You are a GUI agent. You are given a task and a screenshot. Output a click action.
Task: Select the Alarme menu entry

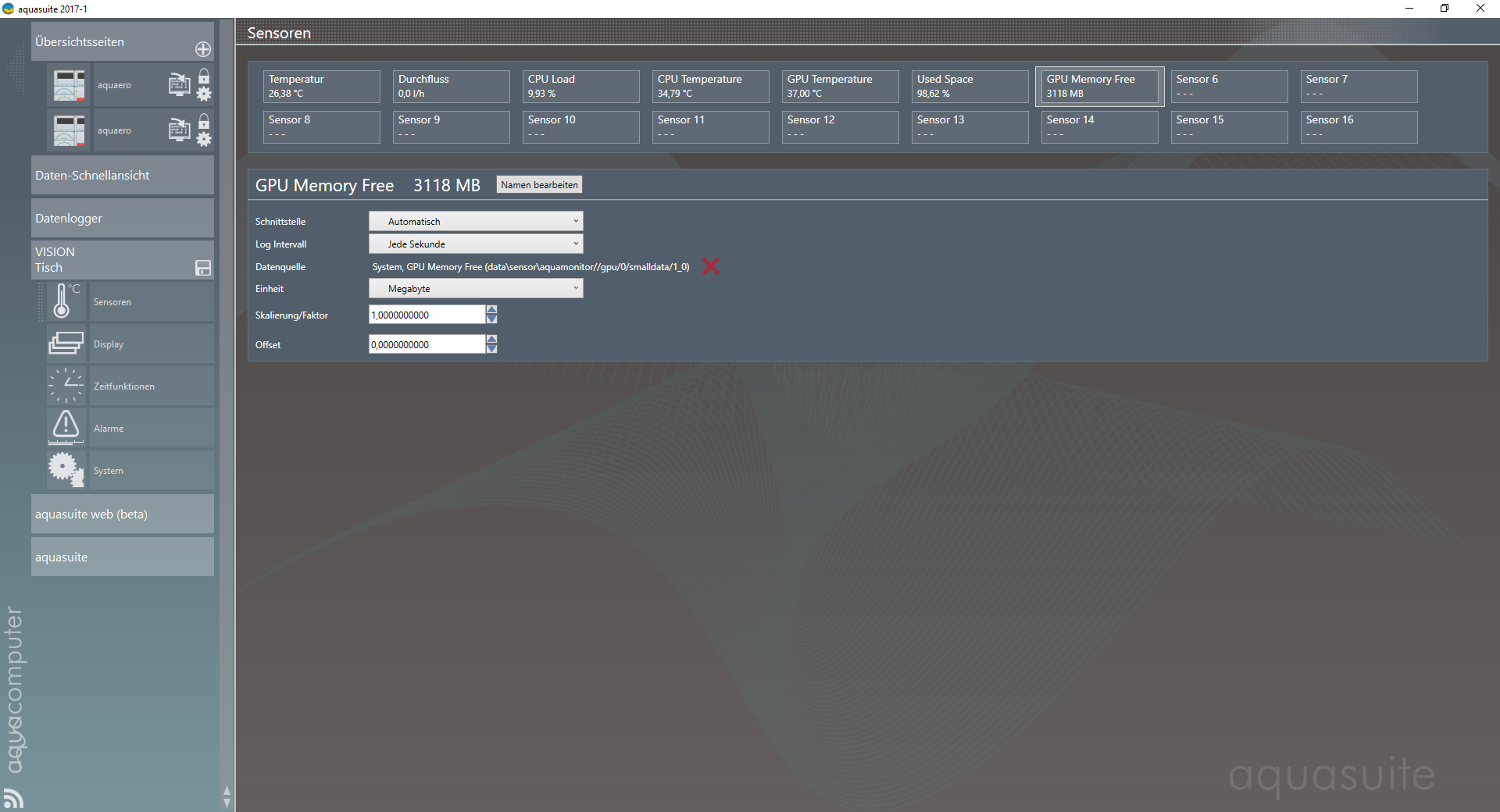tap(152, 428)
